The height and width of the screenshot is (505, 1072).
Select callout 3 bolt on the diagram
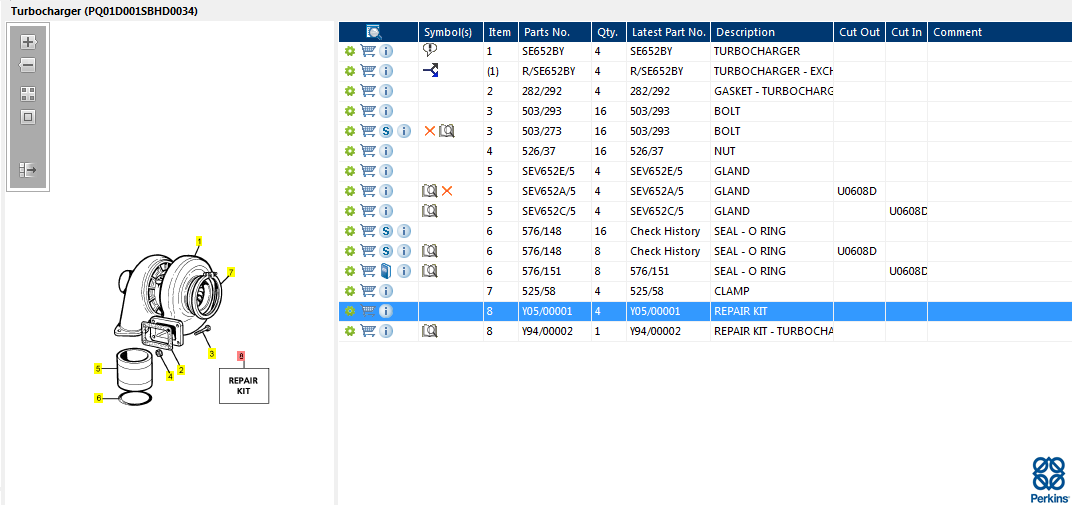(x=212, y=354)
